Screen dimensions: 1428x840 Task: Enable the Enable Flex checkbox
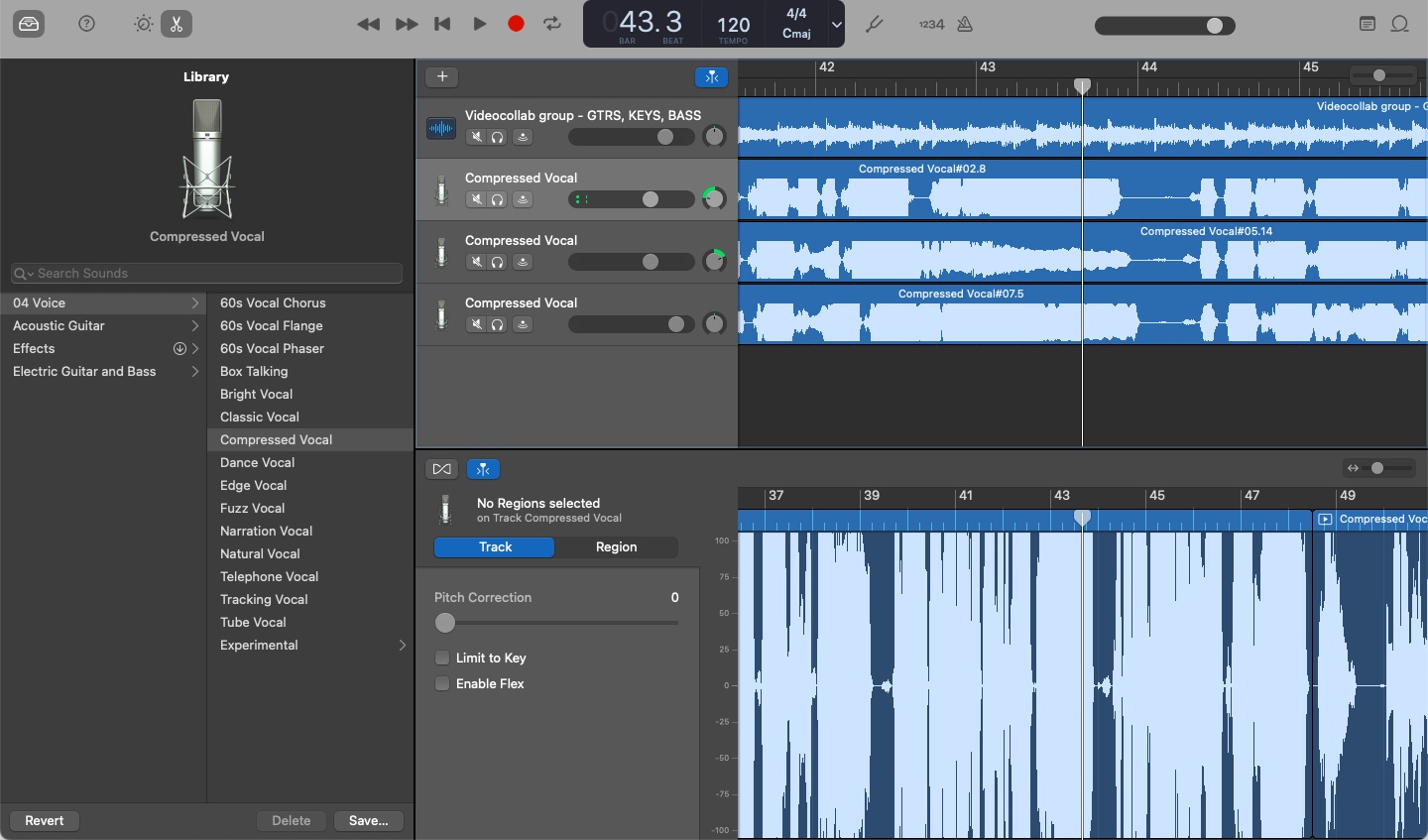[442, 683]
